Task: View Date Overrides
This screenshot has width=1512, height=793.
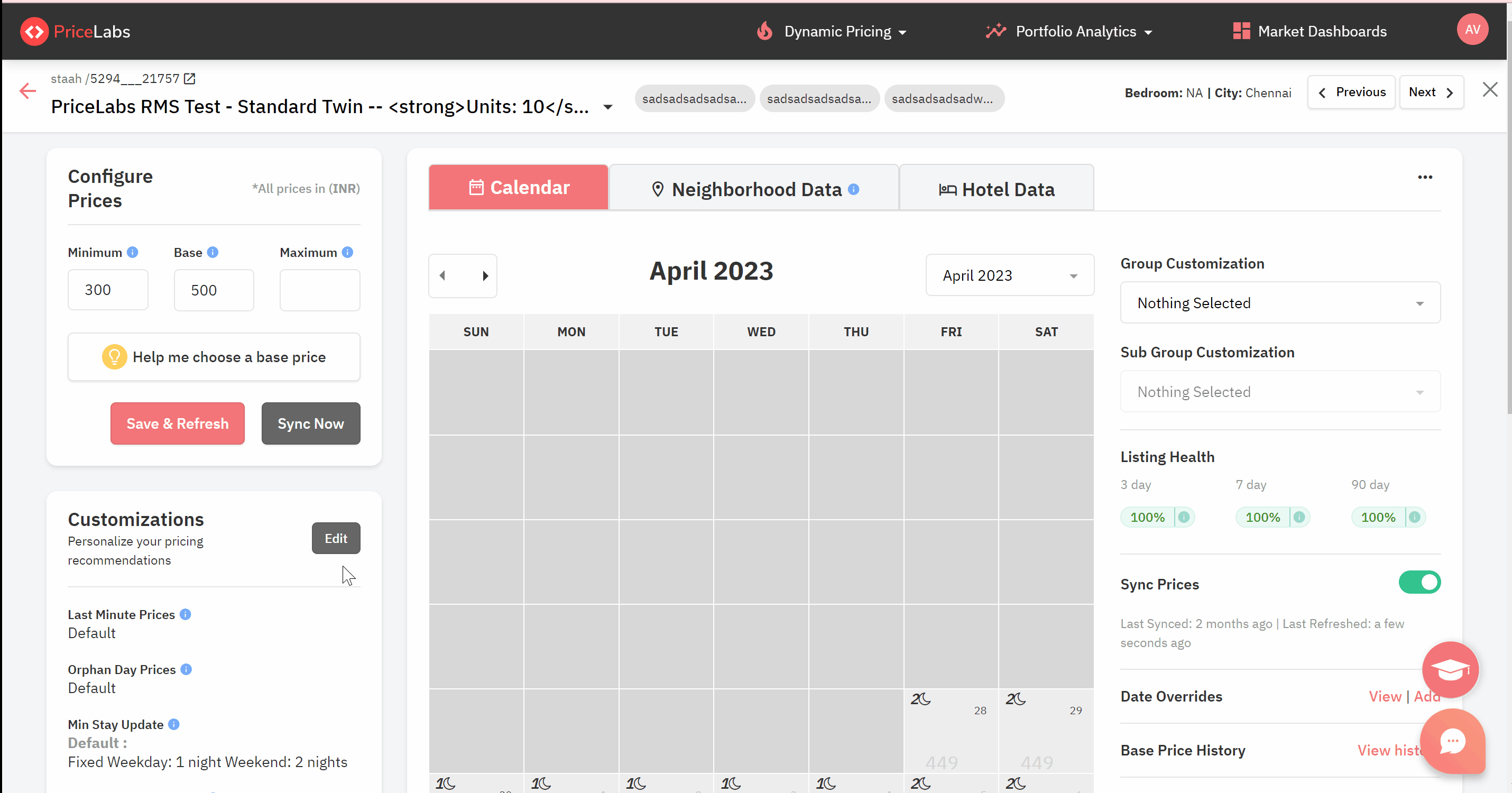Action: (1385, 696)
